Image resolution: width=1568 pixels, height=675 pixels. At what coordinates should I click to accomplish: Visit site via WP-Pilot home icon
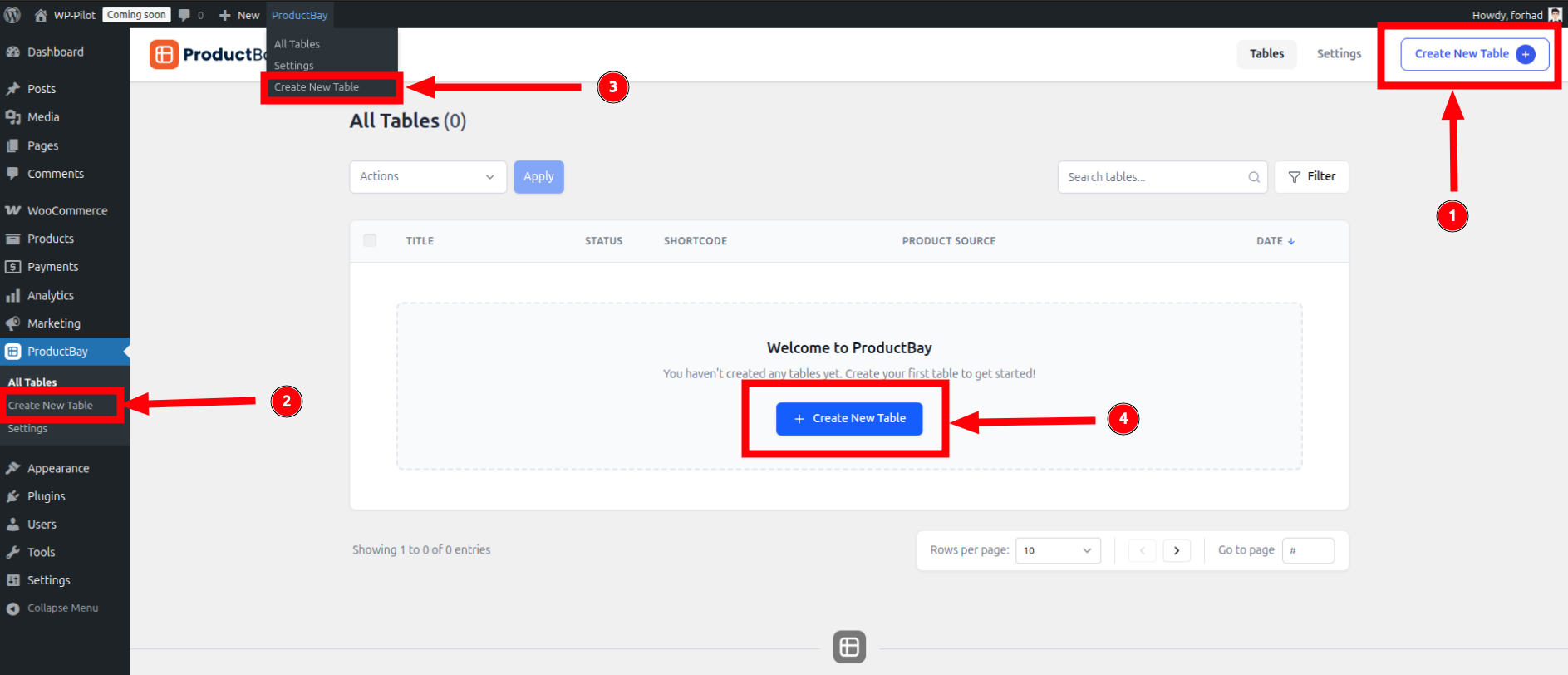point(40,15)
